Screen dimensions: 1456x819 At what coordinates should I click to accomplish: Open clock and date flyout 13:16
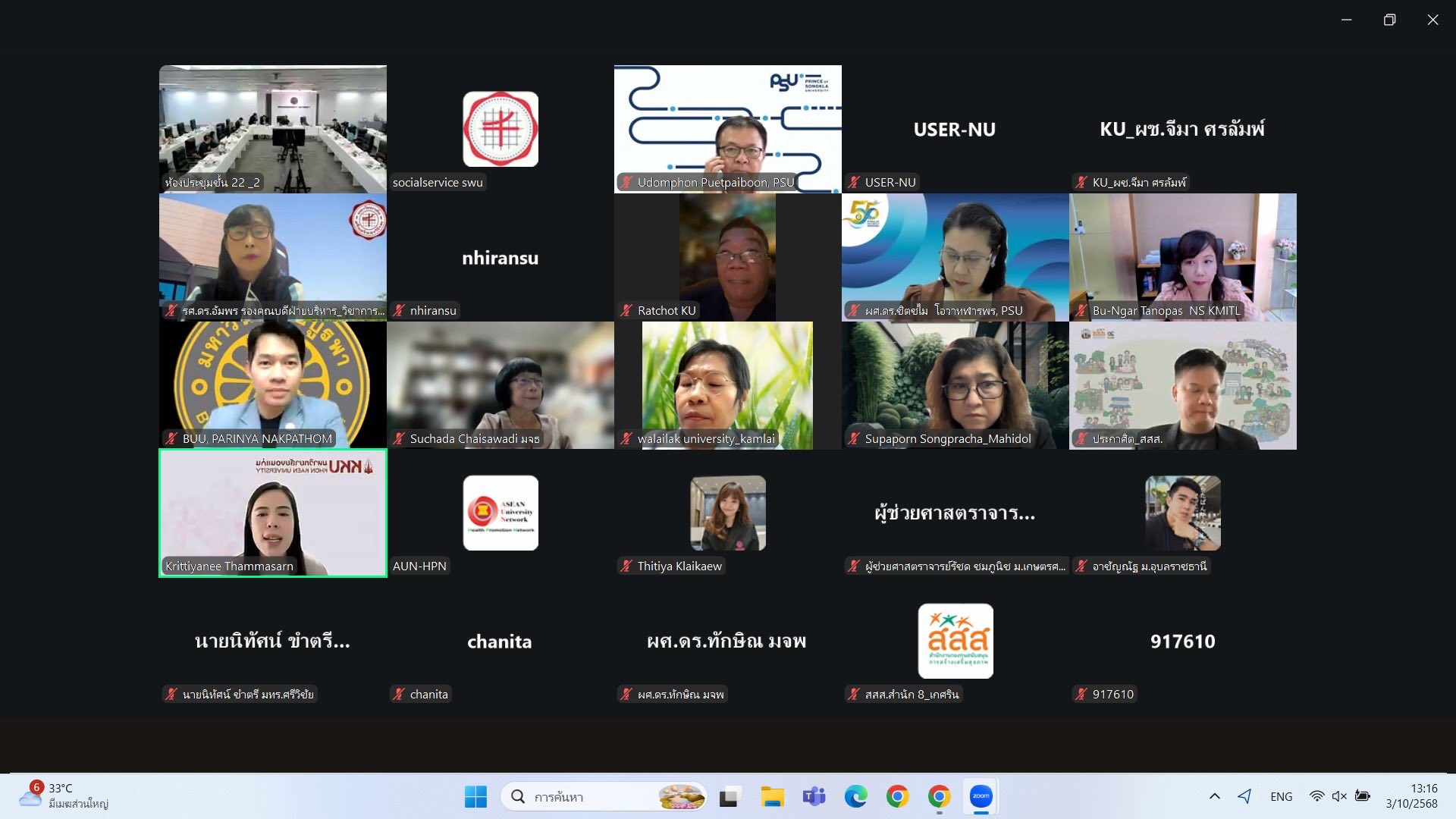tap(1411, 796)
